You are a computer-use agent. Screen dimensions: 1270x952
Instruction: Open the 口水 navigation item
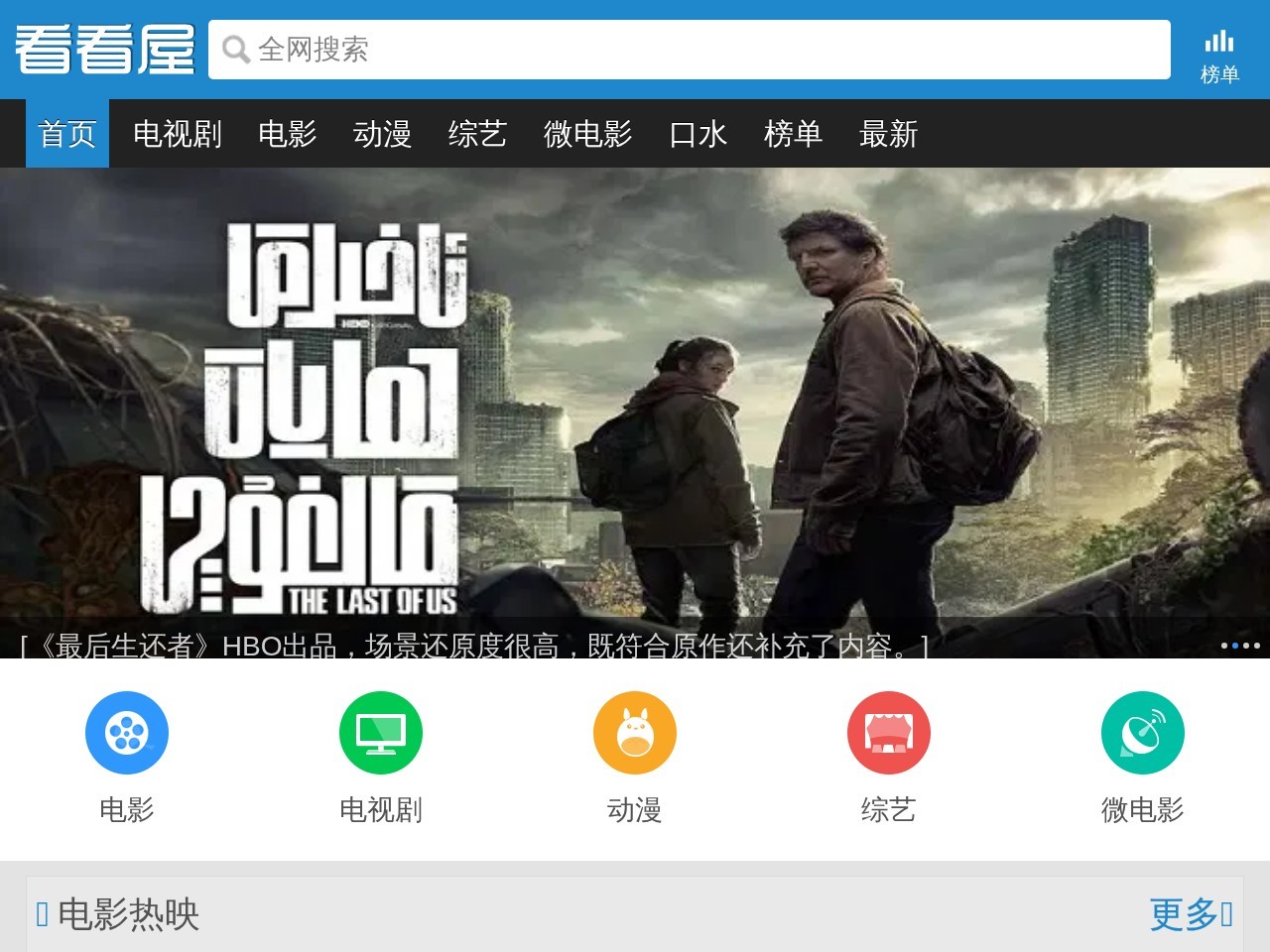pos(698,134)
